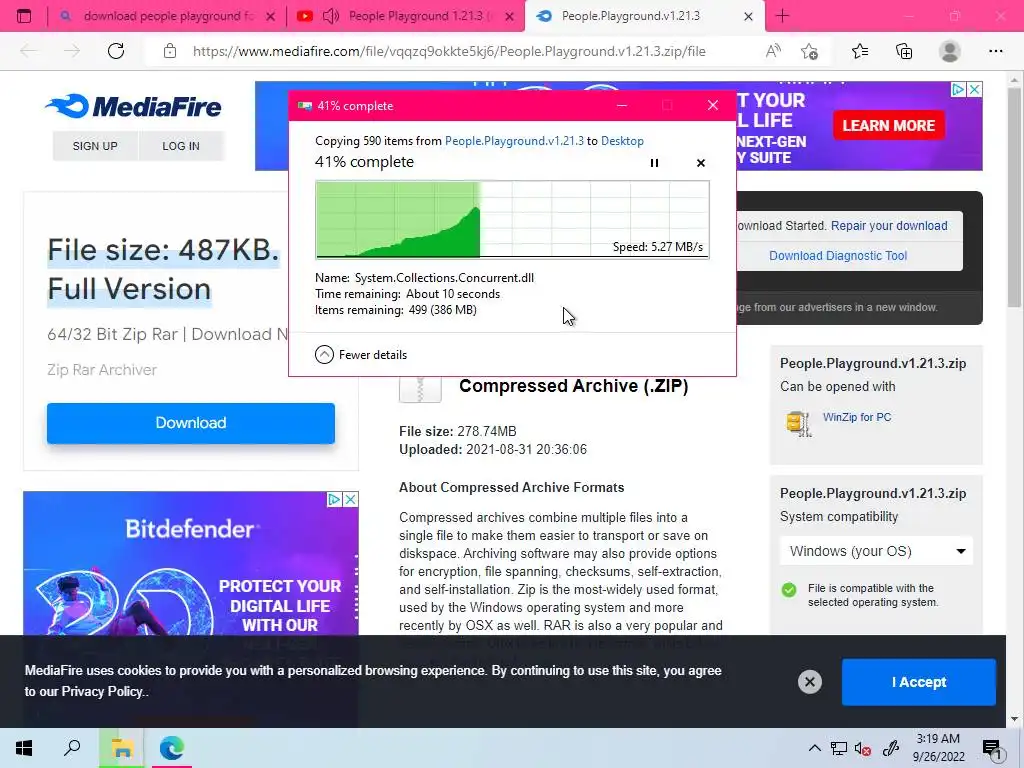The image size is (1024, 768).
Task: Open top ad AdChoices info icon
Action: (x=957, y=89)
